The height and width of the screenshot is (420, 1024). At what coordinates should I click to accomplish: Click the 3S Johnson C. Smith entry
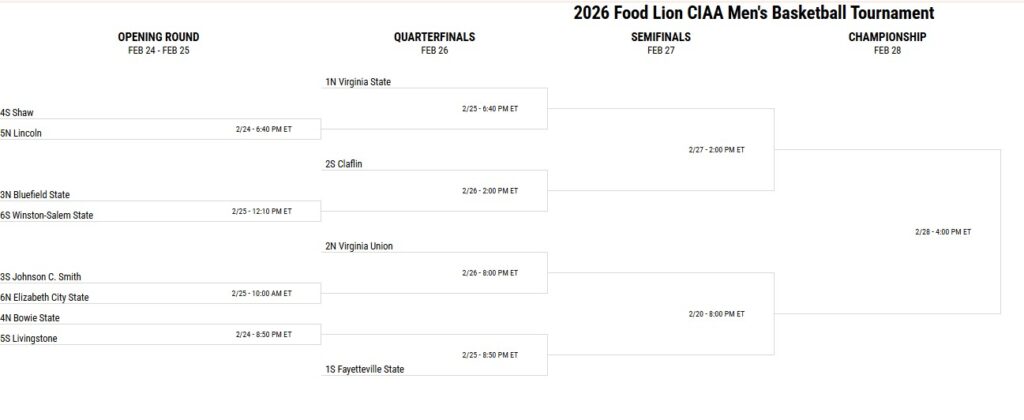pyautogui.click(x=41, y=277)
